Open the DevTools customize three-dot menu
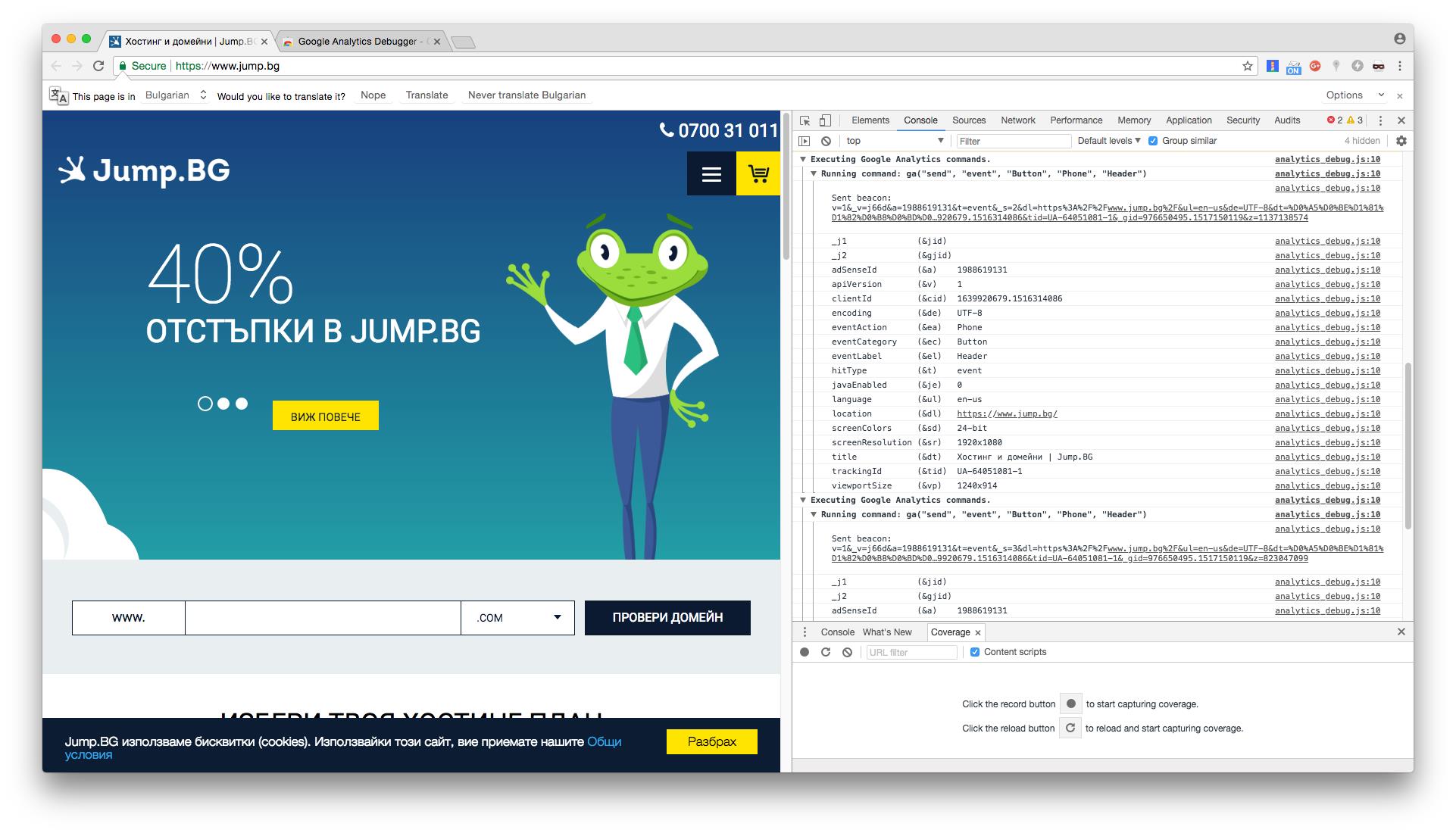 [x=1380, y=120]
